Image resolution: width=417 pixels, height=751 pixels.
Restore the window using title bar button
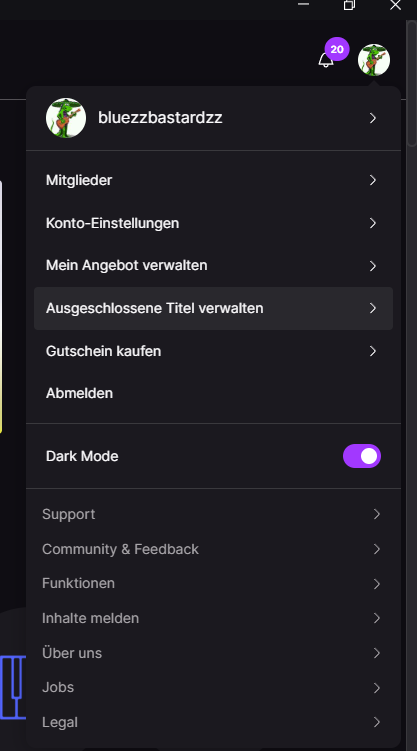pyautogui.click(x=349, y=5)
